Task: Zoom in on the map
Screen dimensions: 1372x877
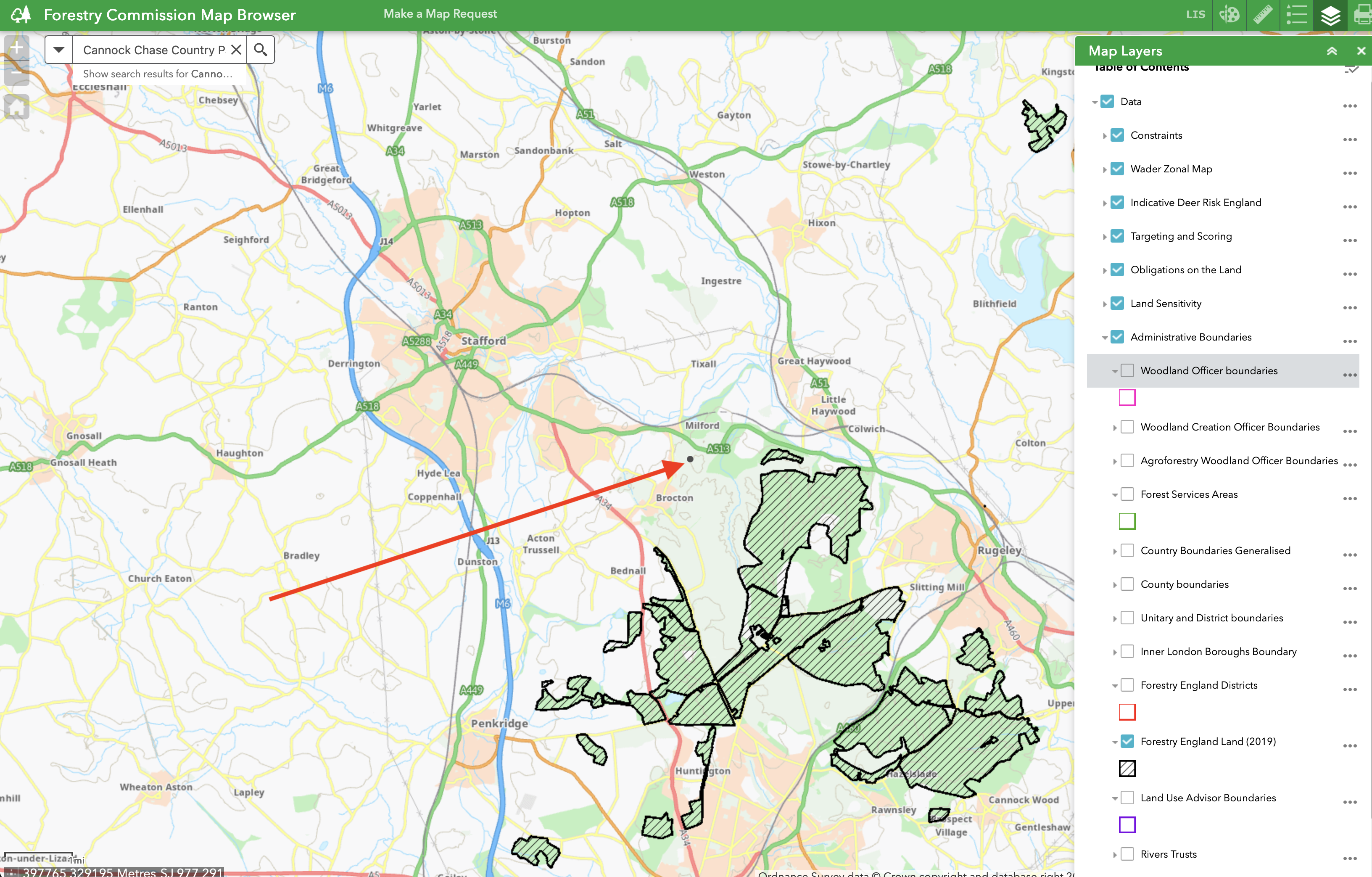Action: (16, 48)
